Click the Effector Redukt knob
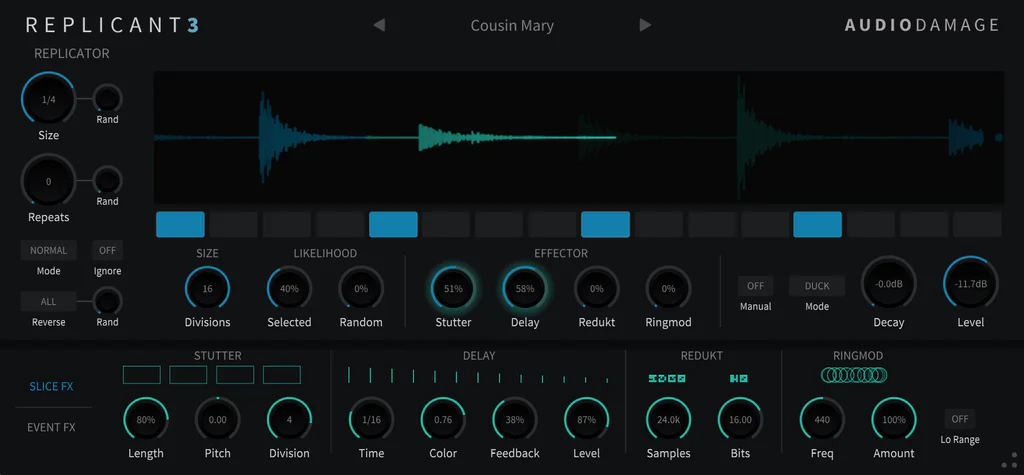Viewport: 1024px width, 475px height. pyautogui.click(x=597, y=288)
